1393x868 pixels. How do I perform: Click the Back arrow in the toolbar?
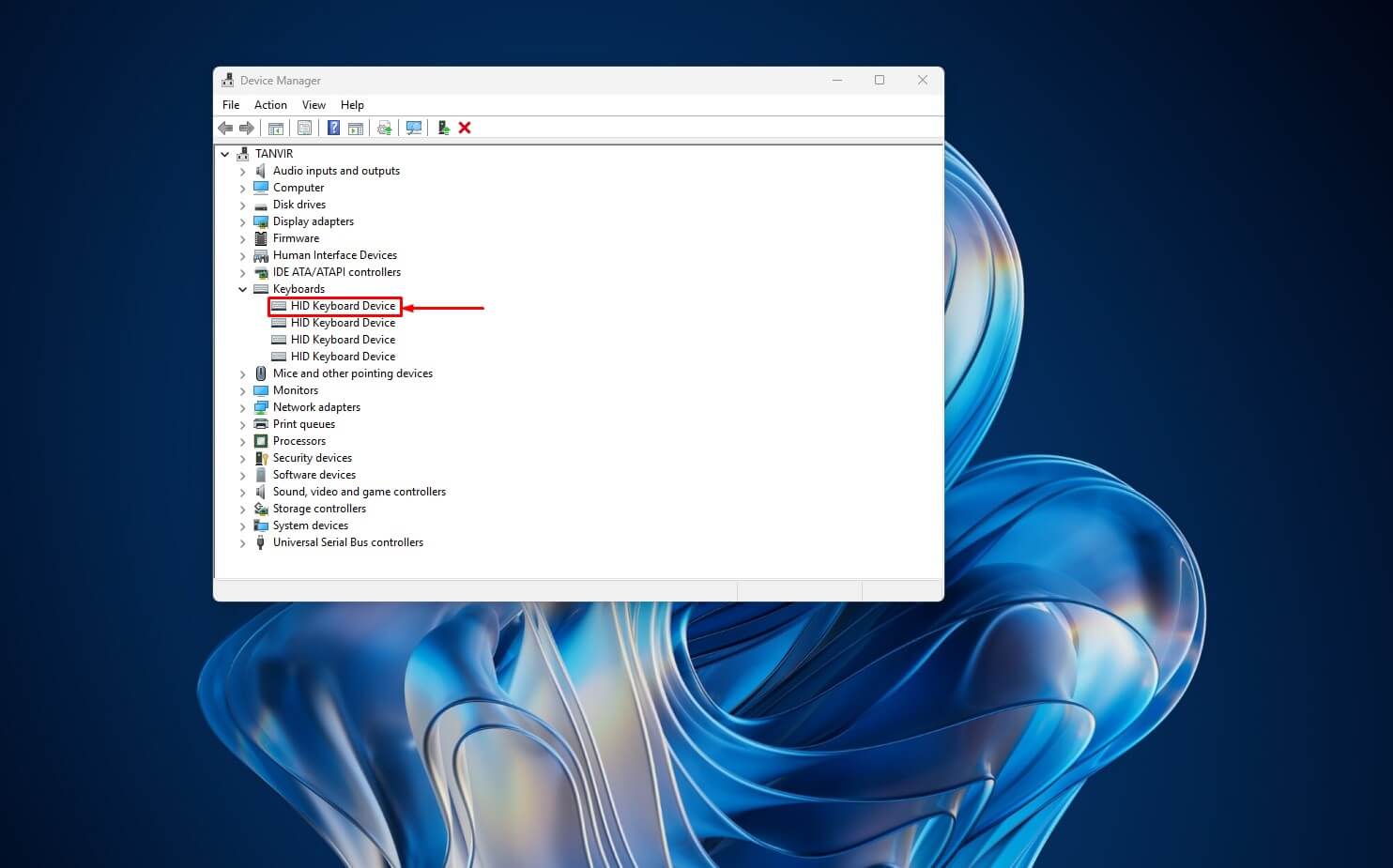(x=225, y=128)
